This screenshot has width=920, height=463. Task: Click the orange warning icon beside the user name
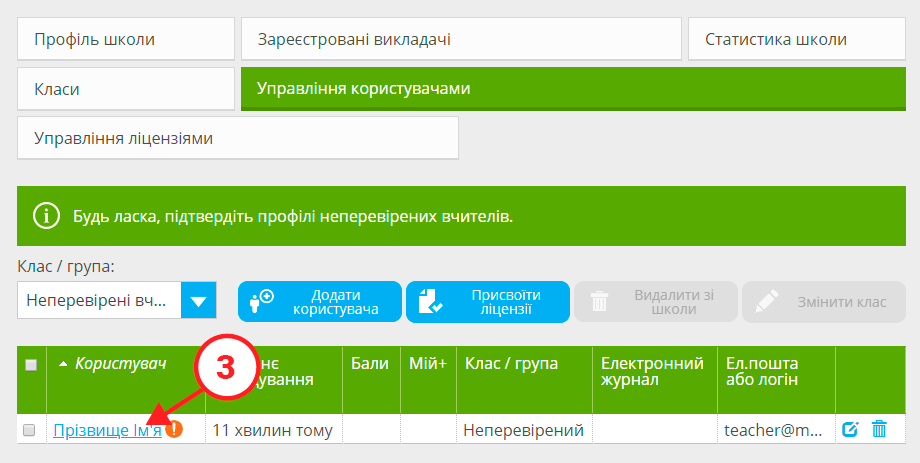pos(175,429)
